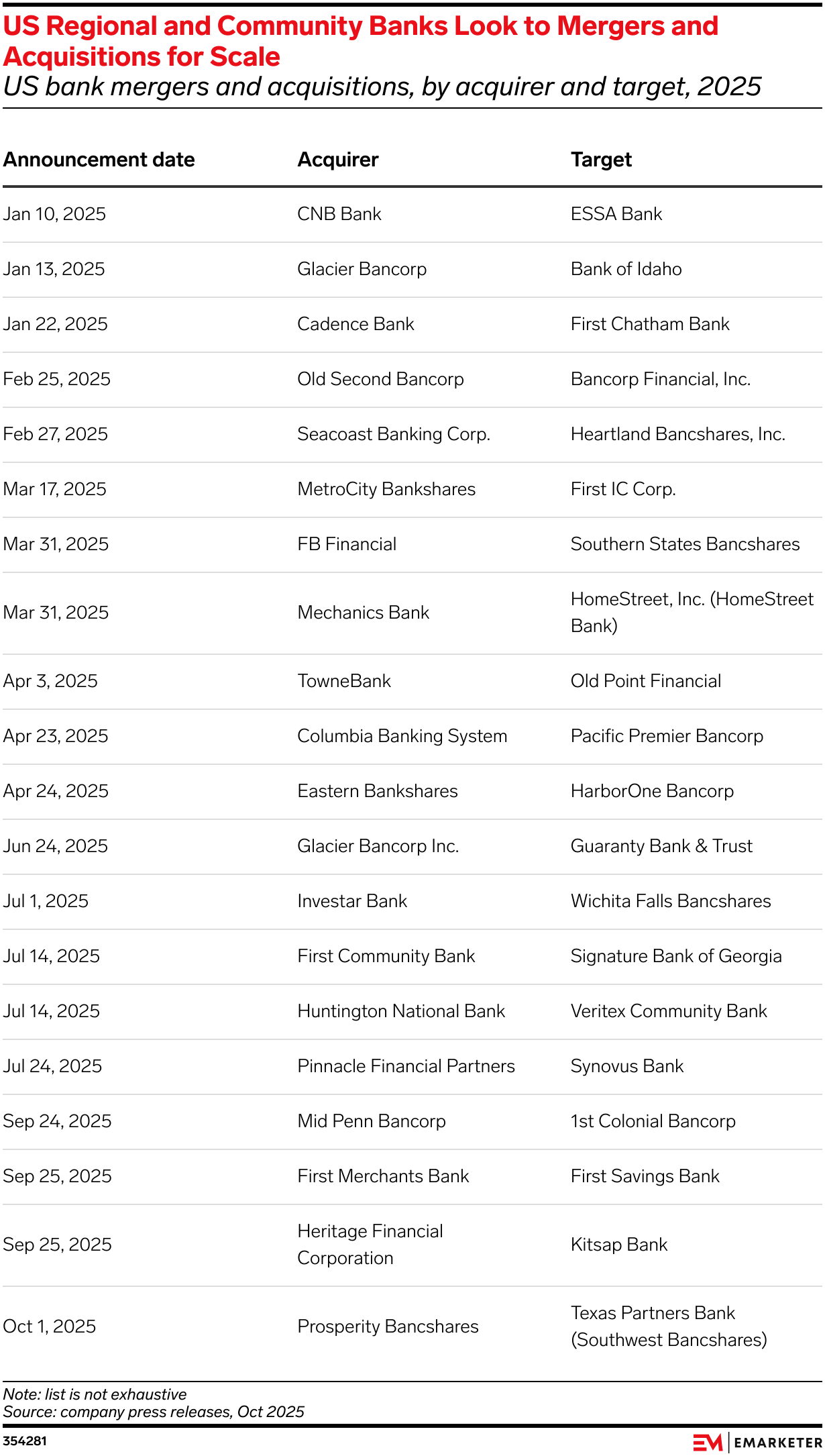The height and width of the screenshot is (1456, 825).
Task: Select the Old Second Bancorp cell
Action: pos(380,379)
